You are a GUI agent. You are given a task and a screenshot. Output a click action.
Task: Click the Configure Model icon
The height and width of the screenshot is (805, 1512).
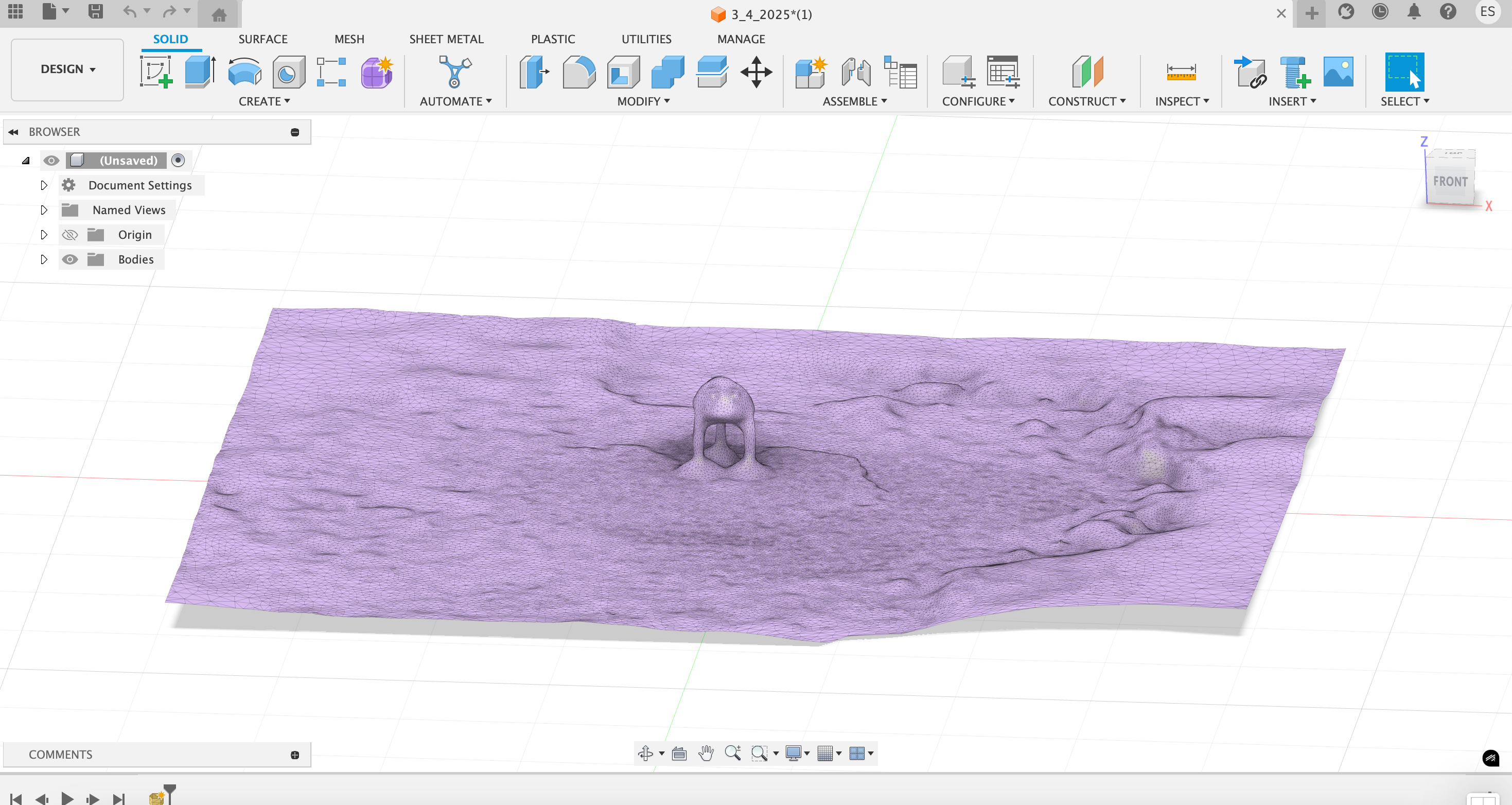[x=958, y=72]
